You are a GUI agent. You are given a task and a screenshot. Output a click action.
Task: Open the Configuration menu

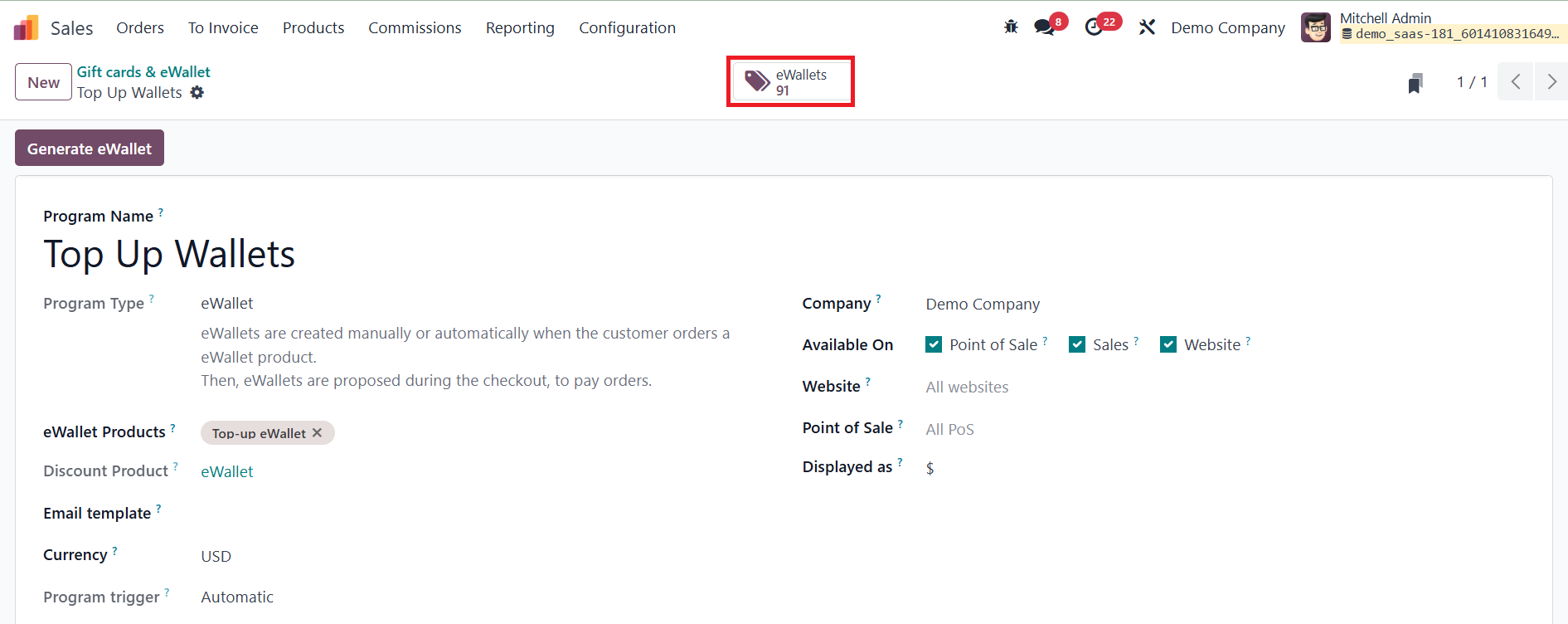(627, 27)
